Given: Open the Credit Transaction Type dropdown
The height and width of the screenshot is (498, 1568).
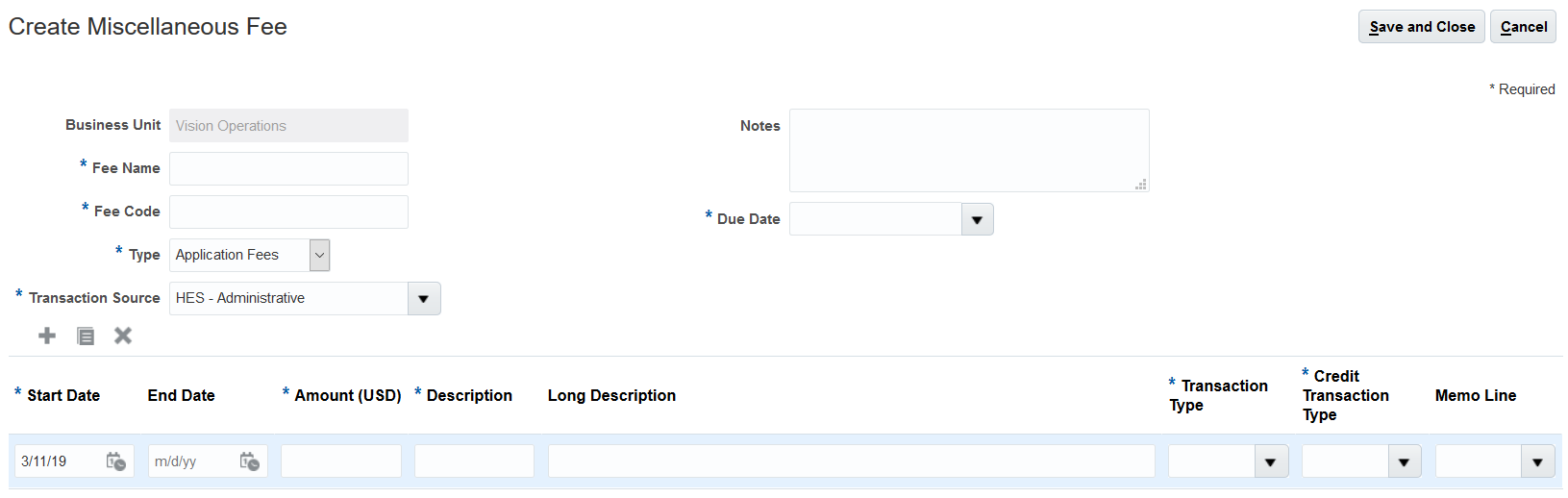Looking at the screenshot, I should click(1405, 462).
